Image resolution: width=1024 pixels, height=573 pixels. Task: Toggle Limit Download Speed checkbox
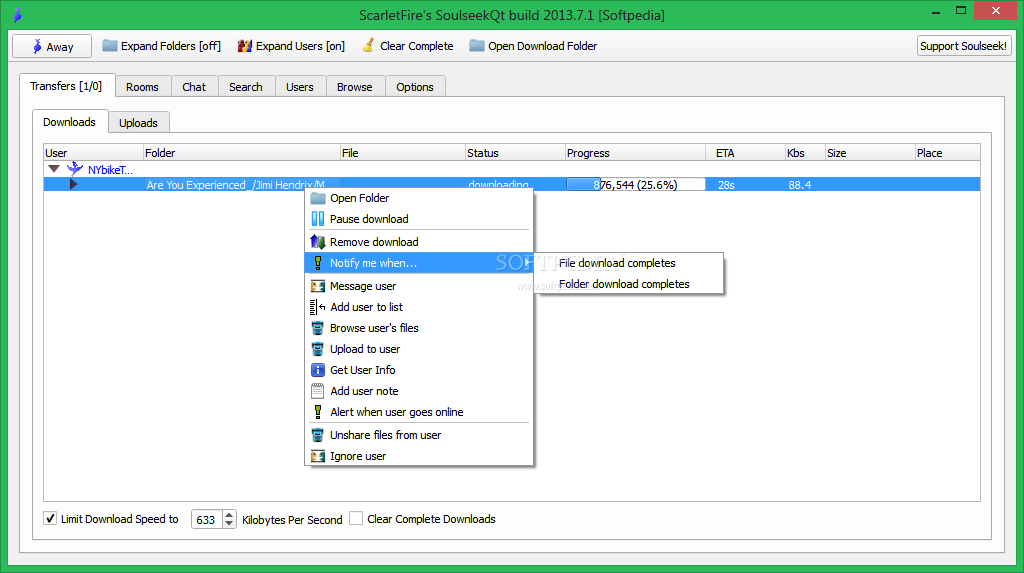[50, 518]
